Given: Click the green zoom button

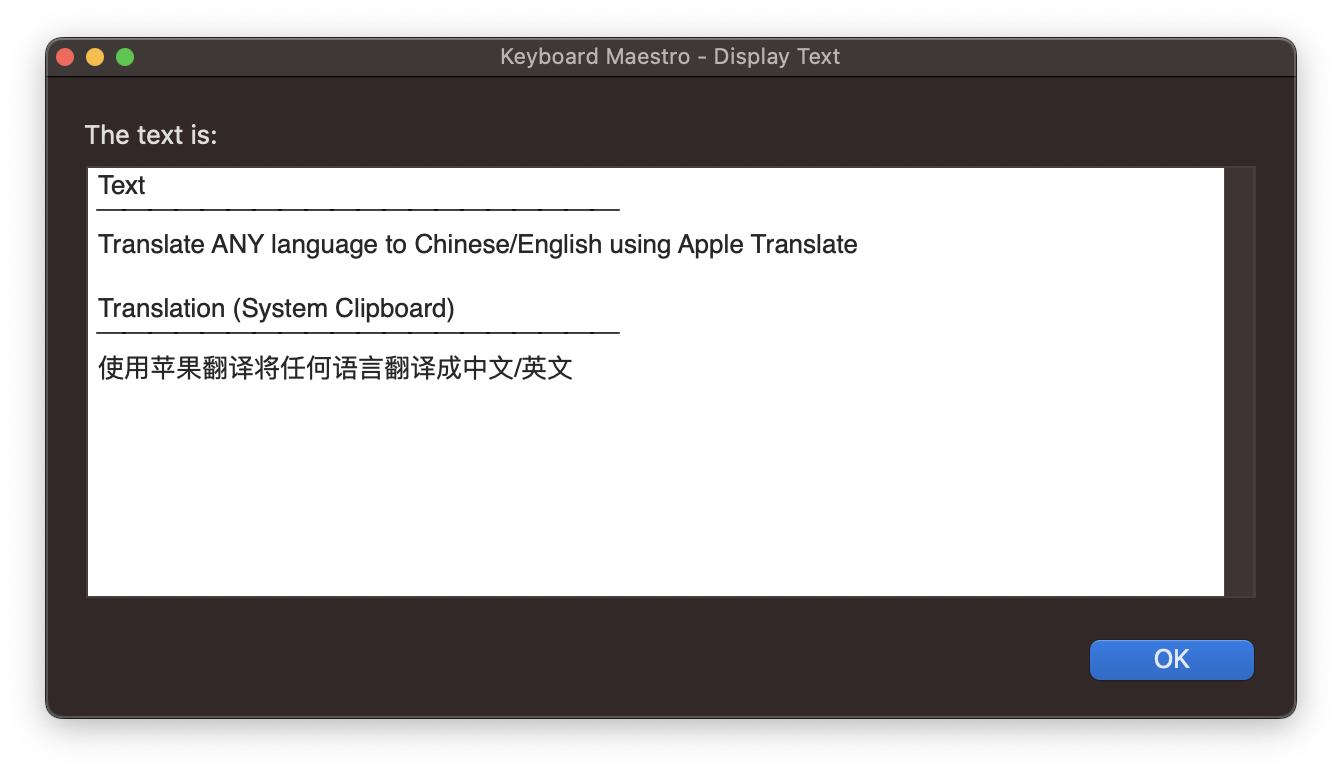Looking at the screenshot, I should (x=125, y=57).
